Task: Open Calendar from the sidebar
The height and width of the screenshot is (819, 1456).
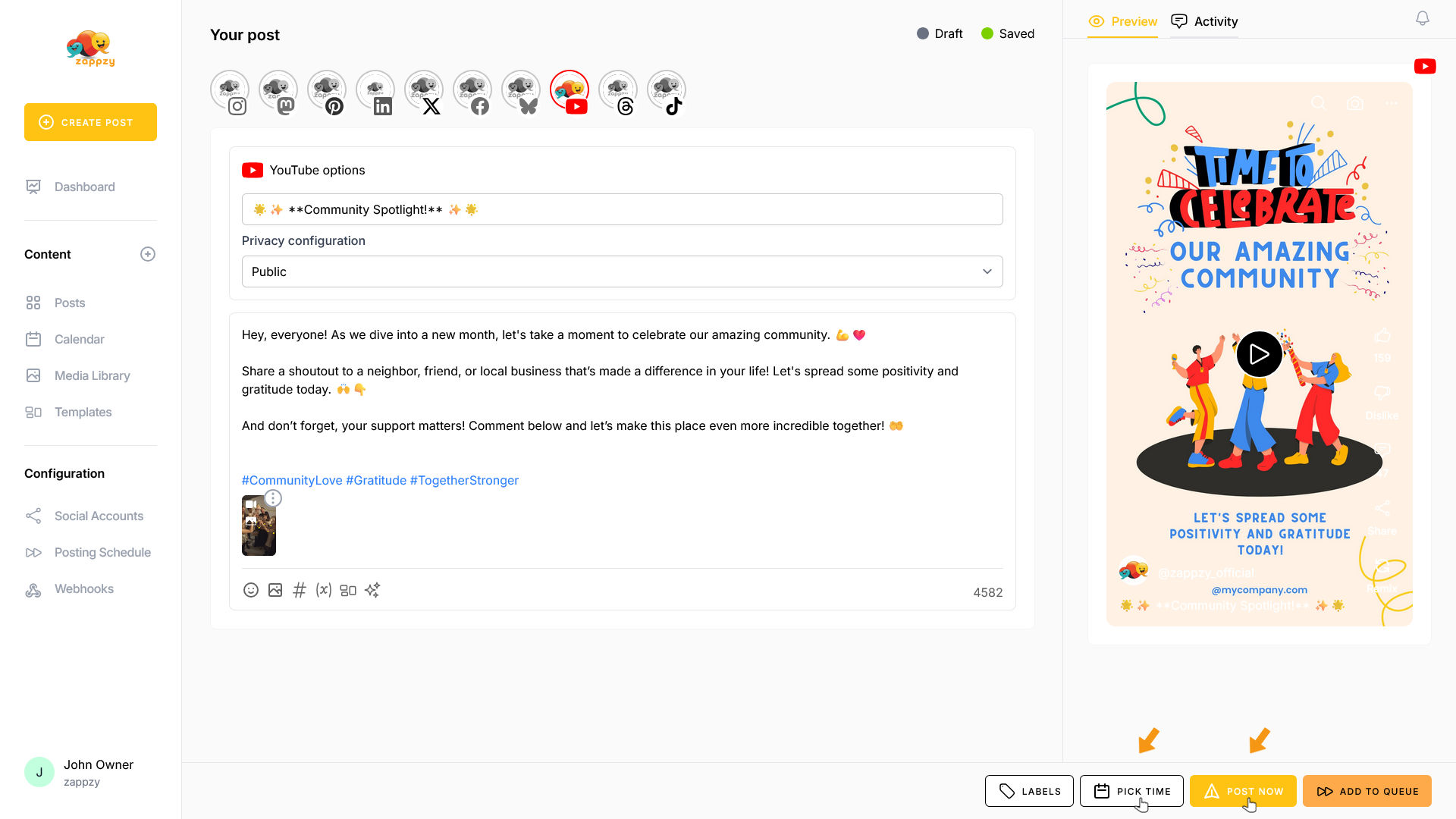Action: tap(79, 339)
